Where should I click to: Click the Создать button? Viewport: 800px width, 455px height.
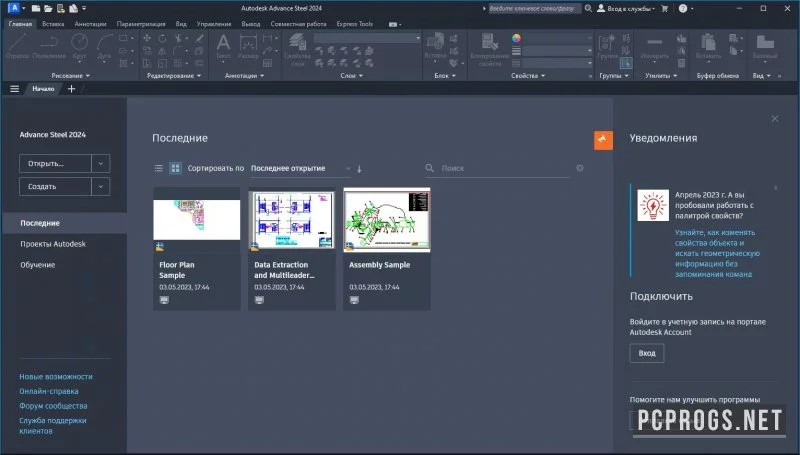(55, 187)
